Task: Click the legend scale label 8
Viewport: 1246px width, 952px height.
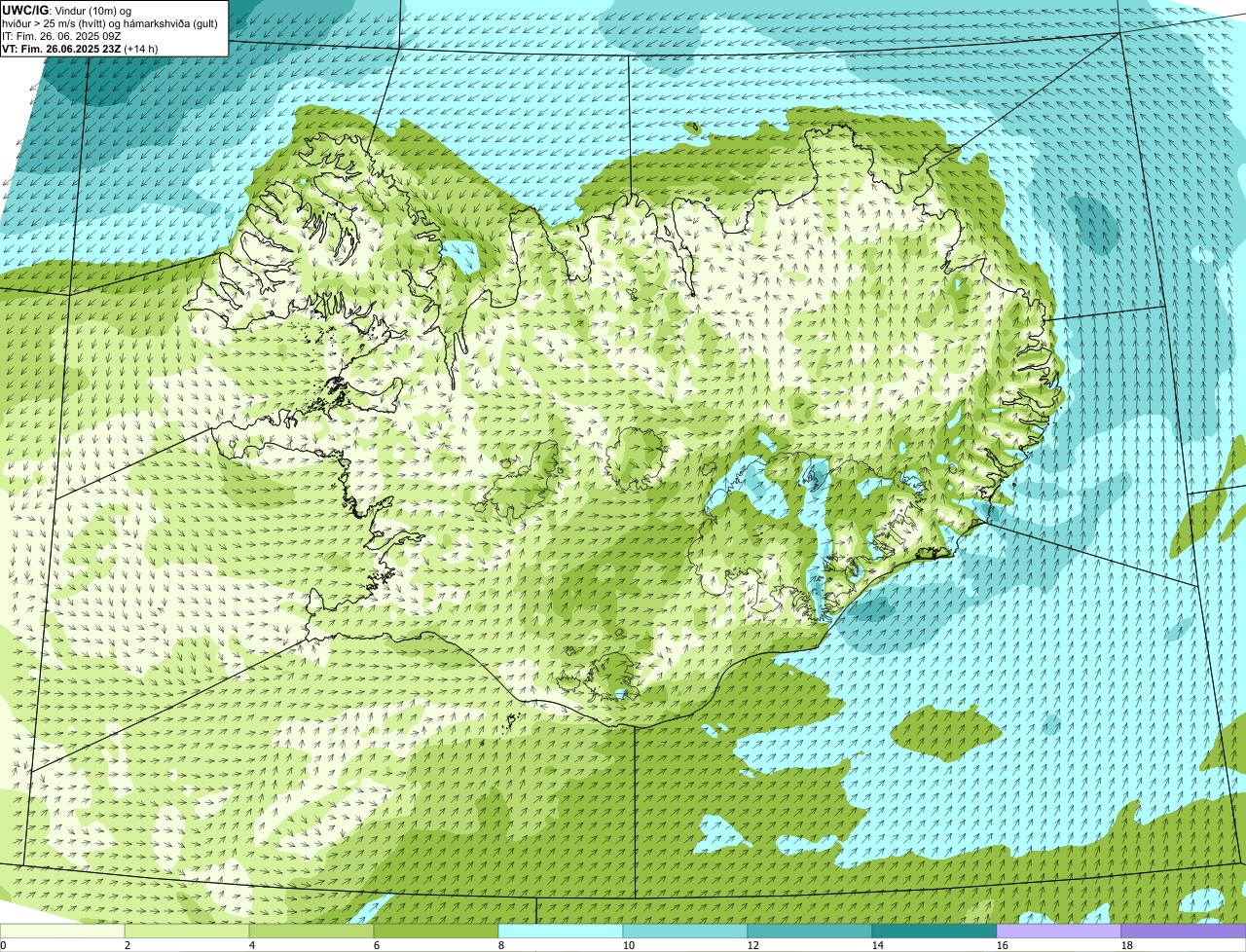Action: (501, 945)
